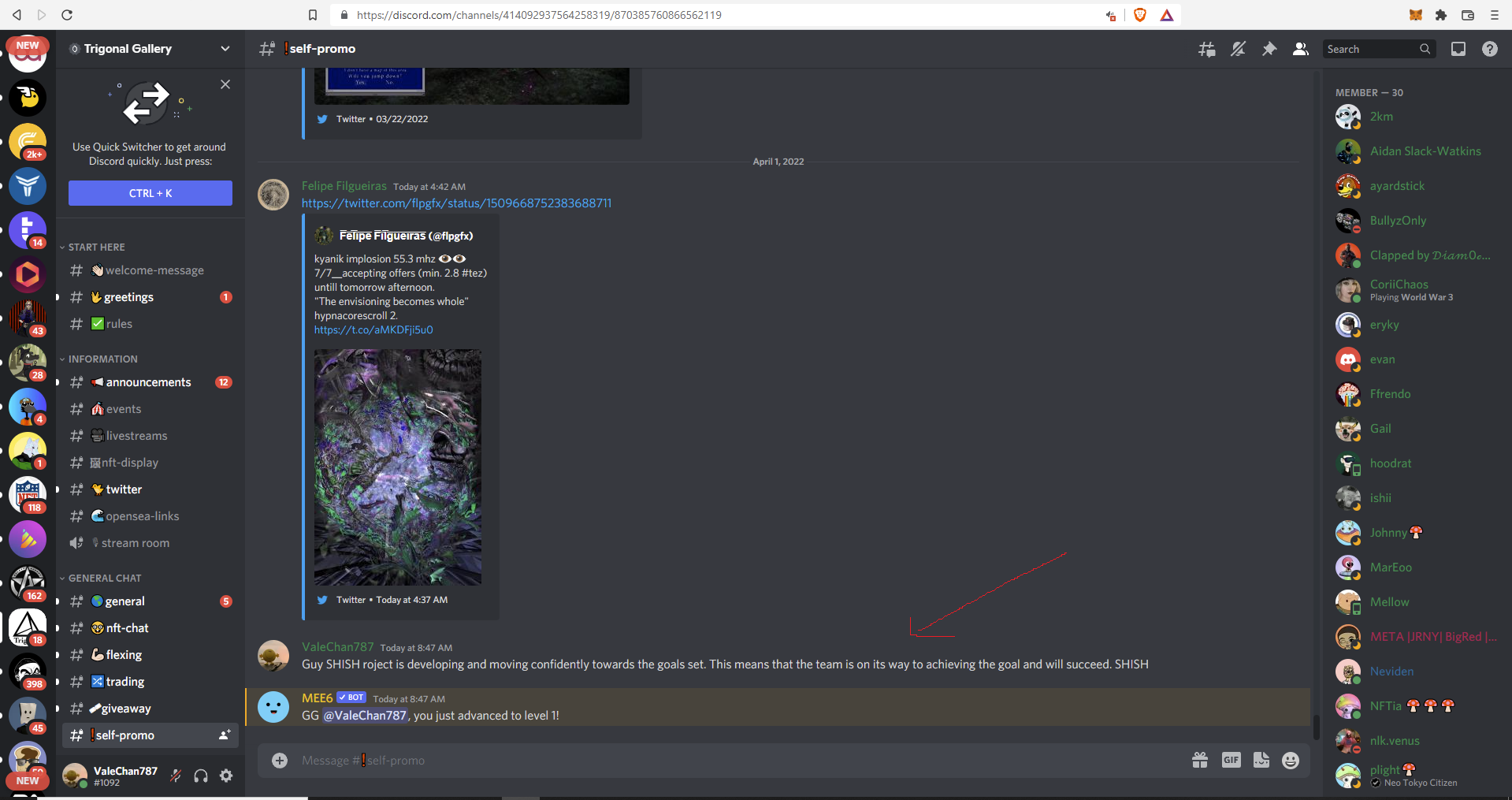This screenshot has width=1512, height=800.
Task: Open the twitter.com/flpgfx status link
Action: [x=456, y=203]
